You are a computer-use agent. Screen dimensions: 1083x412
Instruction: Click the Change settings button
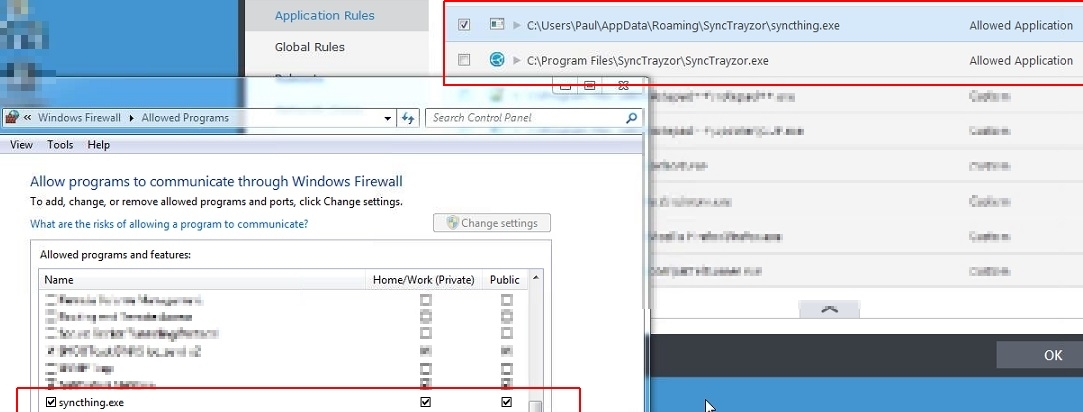492,223
